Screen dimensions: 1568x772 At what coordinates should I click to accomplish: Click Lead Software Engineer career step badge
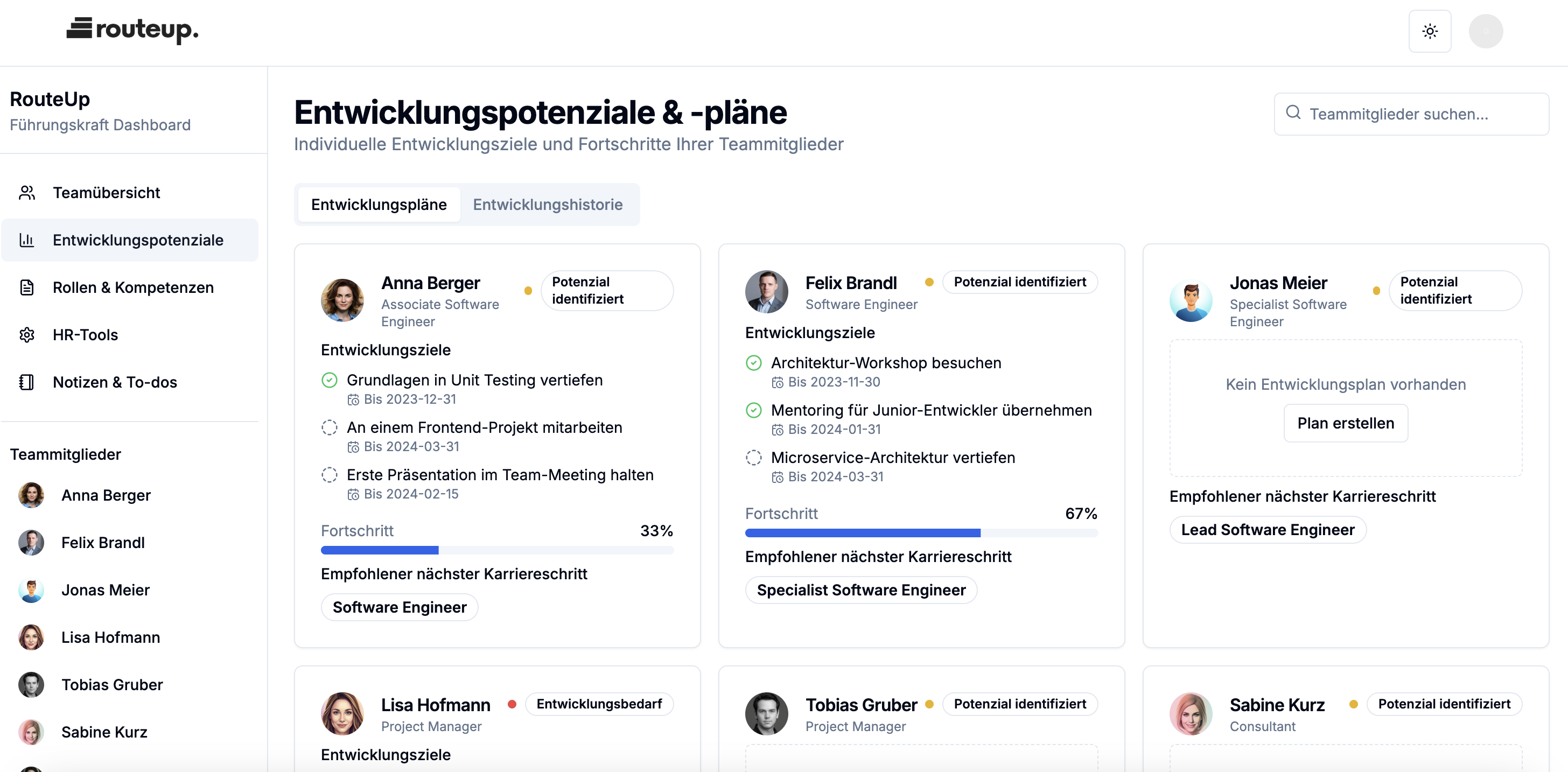pyautogui.click(x=1268, y=530)
